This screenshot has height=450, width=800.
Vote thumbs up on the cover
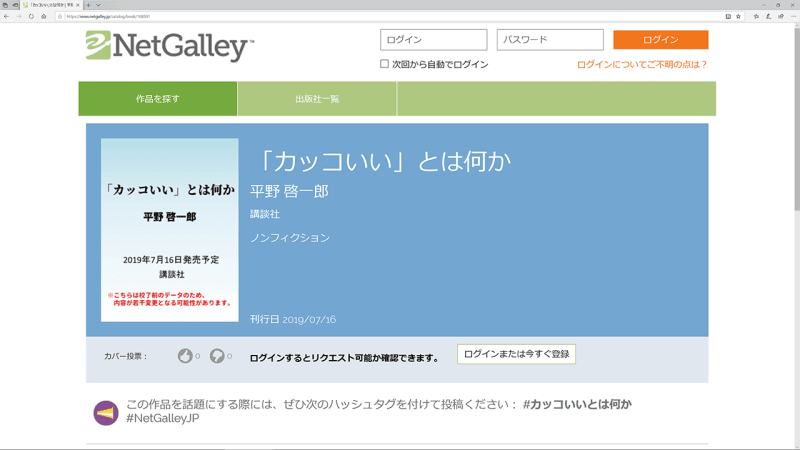tap(185, 356)
